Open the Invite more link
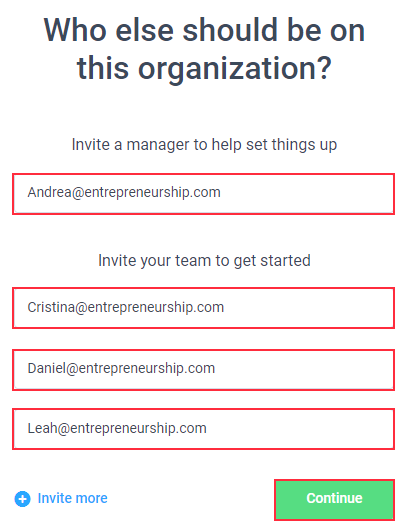This screenshot has height=527, width=403. click(x=61, y=499)
